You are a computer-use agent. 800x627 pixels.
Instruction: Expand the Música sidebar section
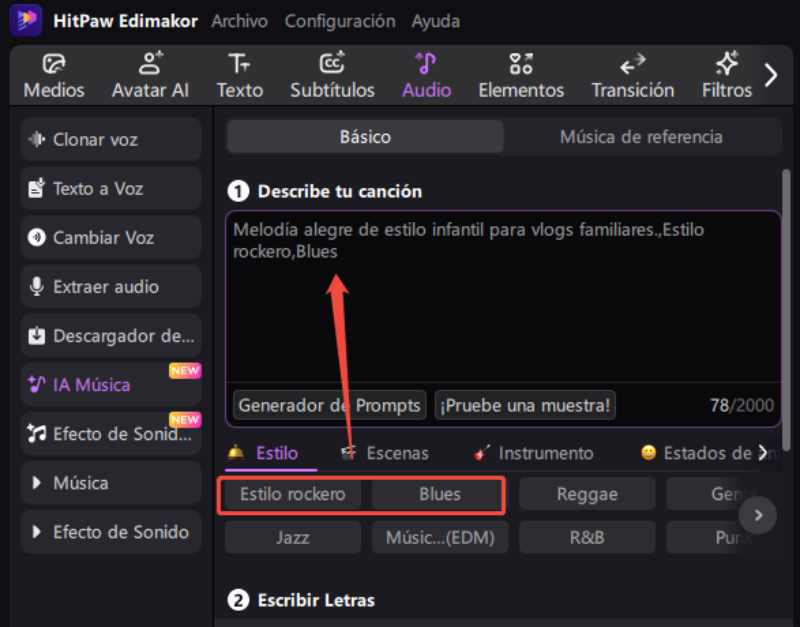point(111,483)
